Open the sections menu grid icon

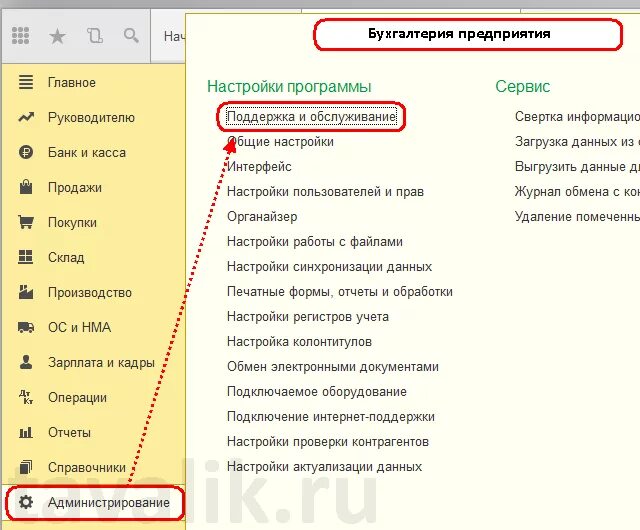point(20,36)
